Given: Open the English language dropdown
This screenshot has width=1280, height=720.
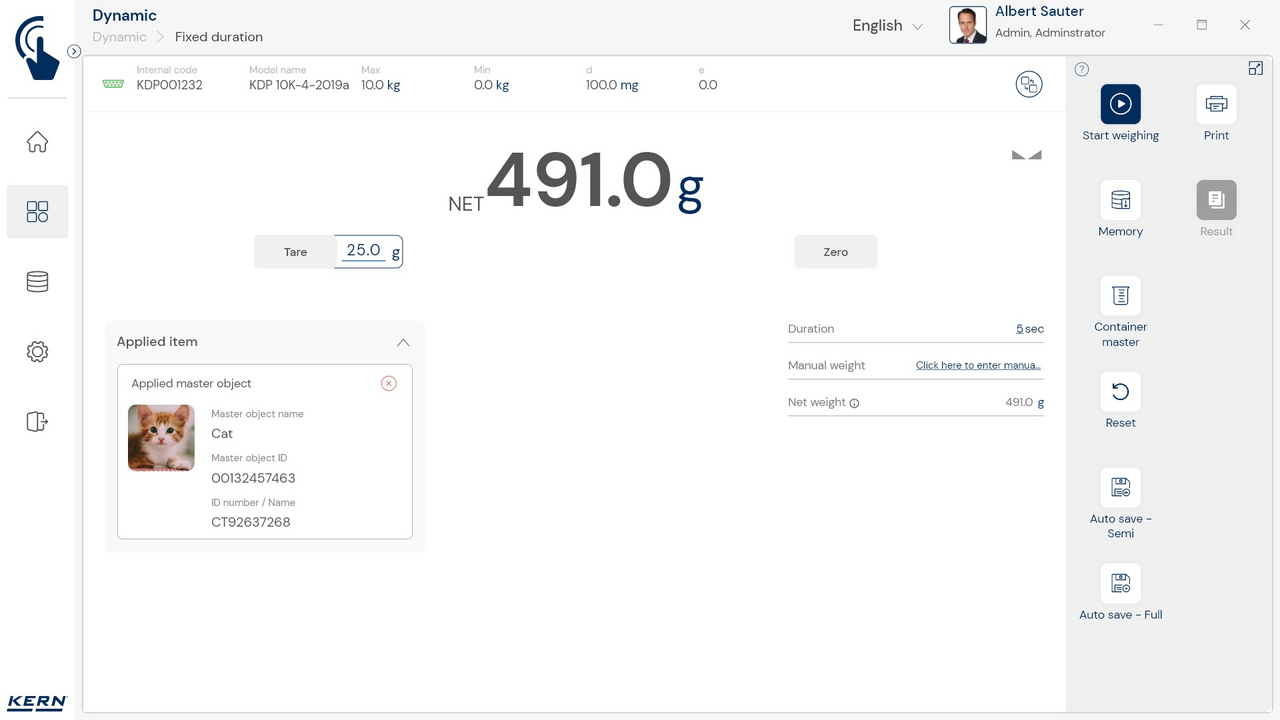Looking at the screenshot, I should tap(887, 26).
